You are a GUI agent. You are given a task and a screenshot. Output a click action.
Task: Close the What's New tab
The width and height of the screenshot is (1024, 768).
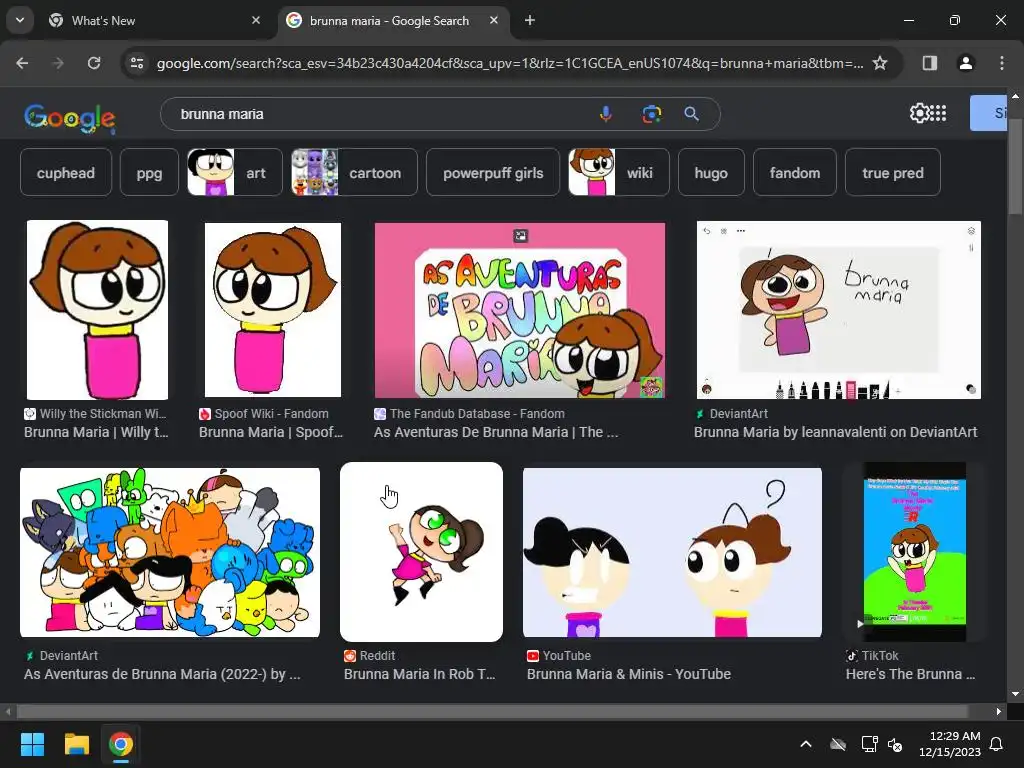(256, 21)
